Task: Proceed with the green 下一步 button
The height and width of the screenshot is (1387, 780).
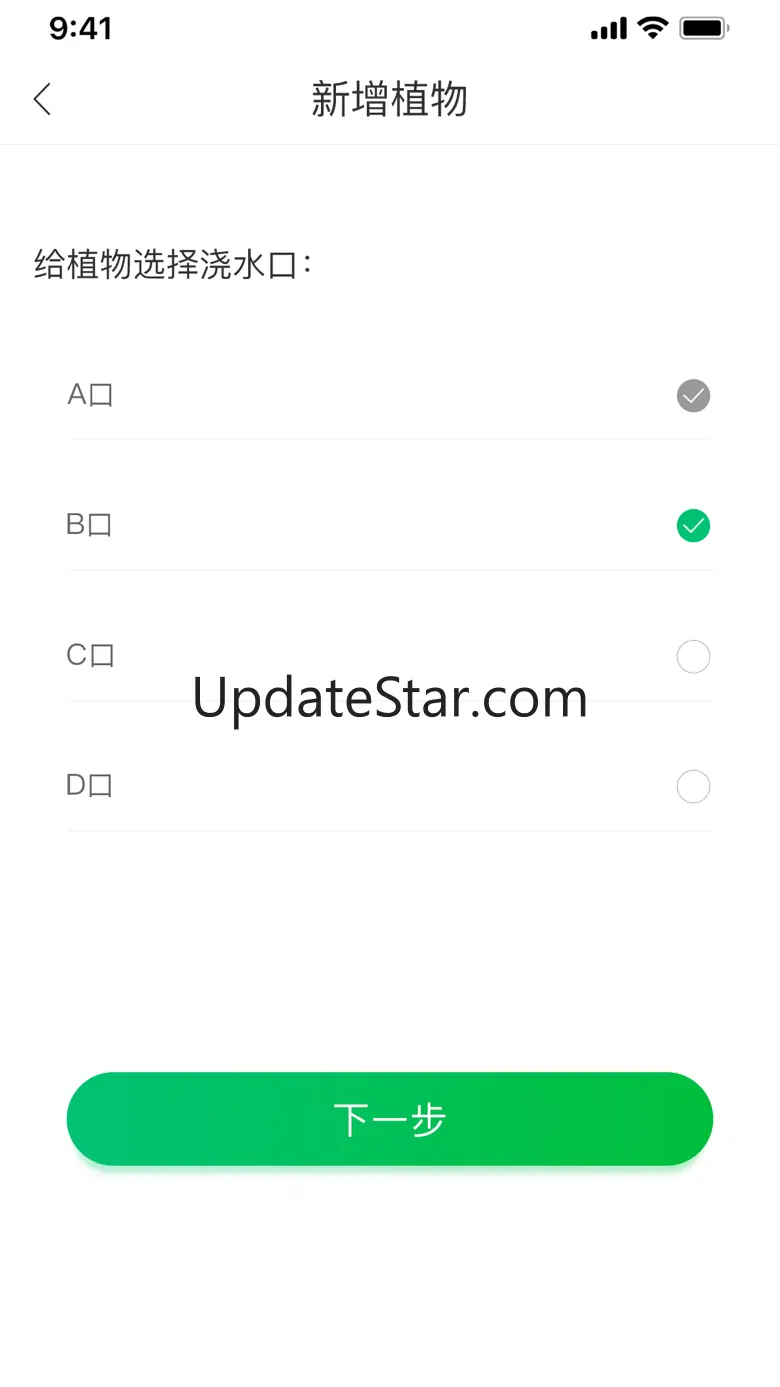Action: tap(390, 1119)
